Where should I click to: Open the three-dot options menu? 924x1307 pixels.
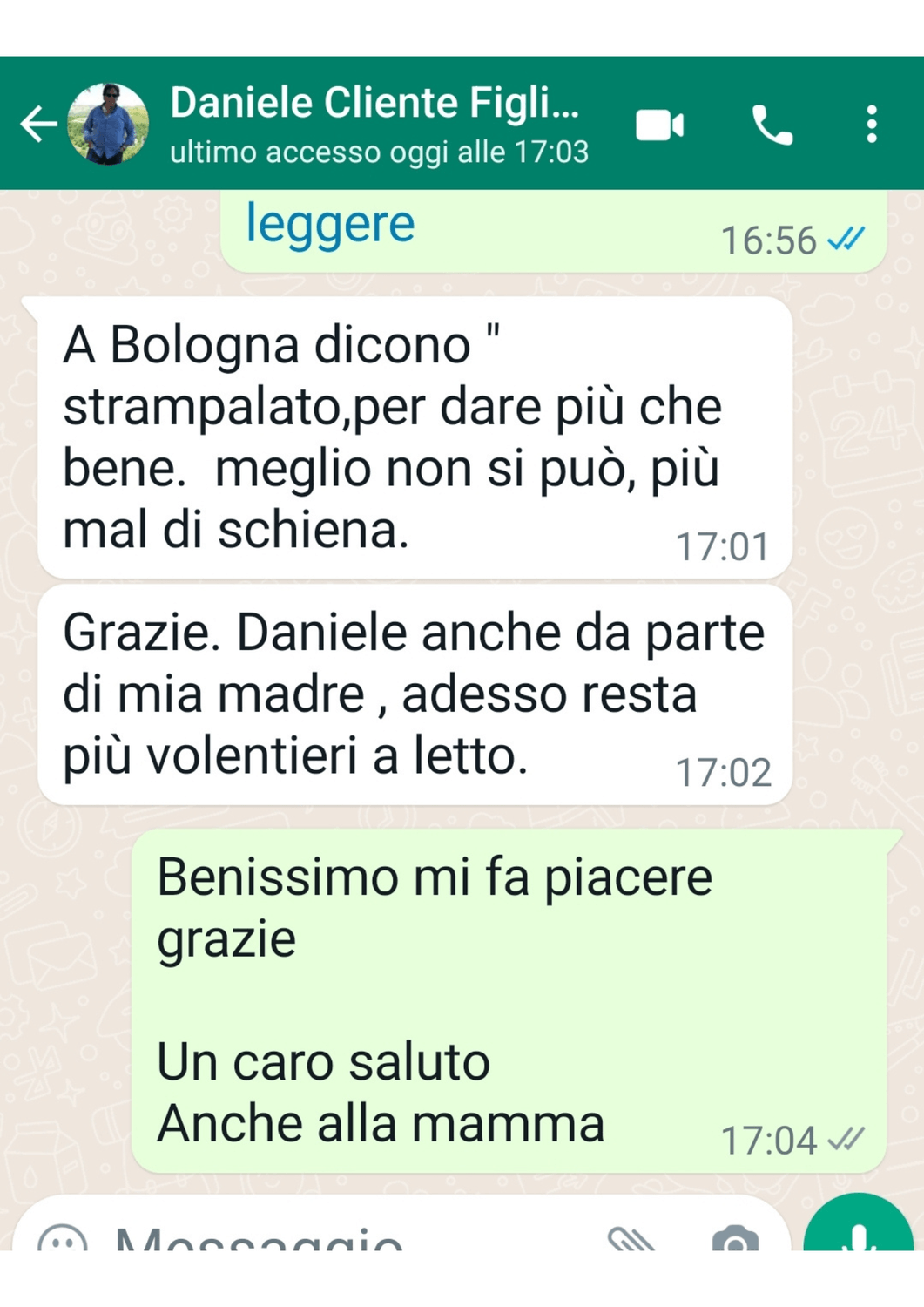(871, 125)
